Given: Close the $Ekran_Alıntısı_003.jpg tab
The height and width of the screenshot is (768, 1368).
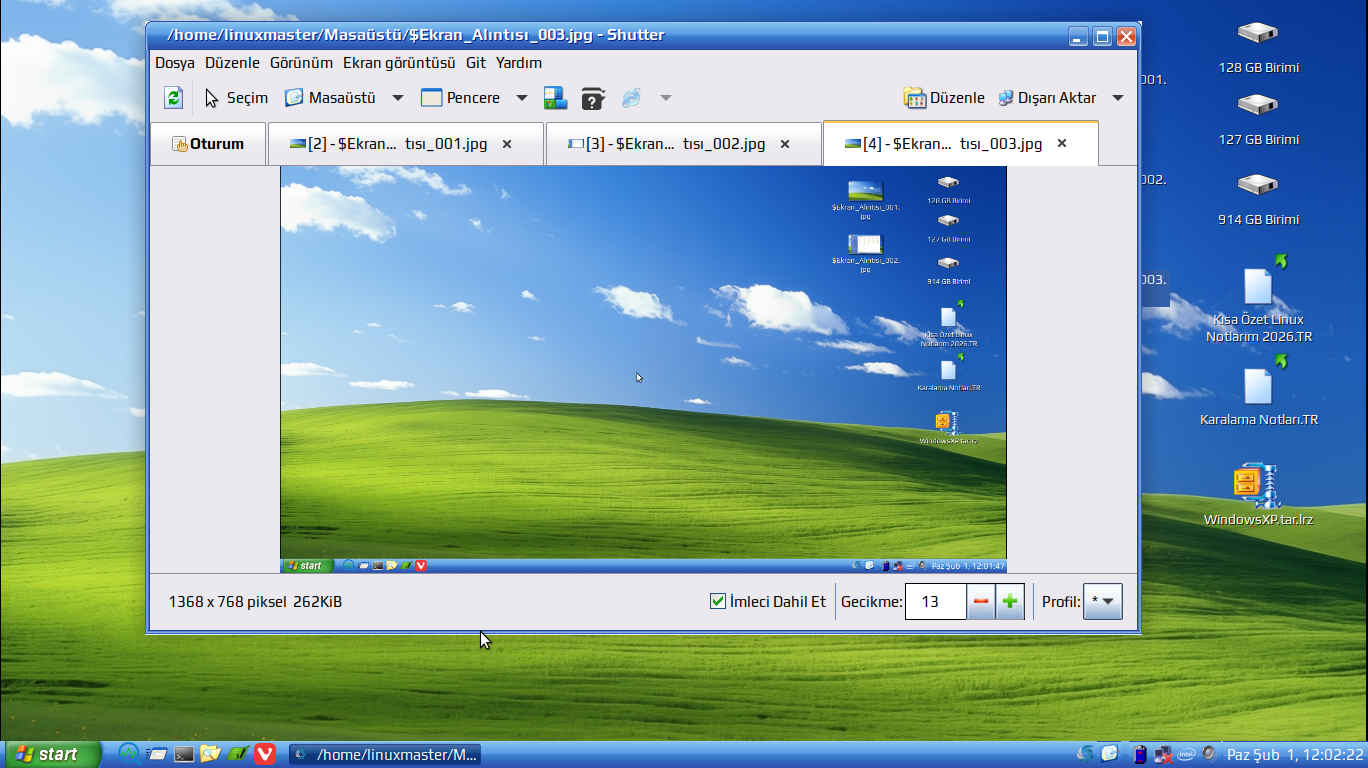Looking at the screenshot, I should pos(1062,144).
